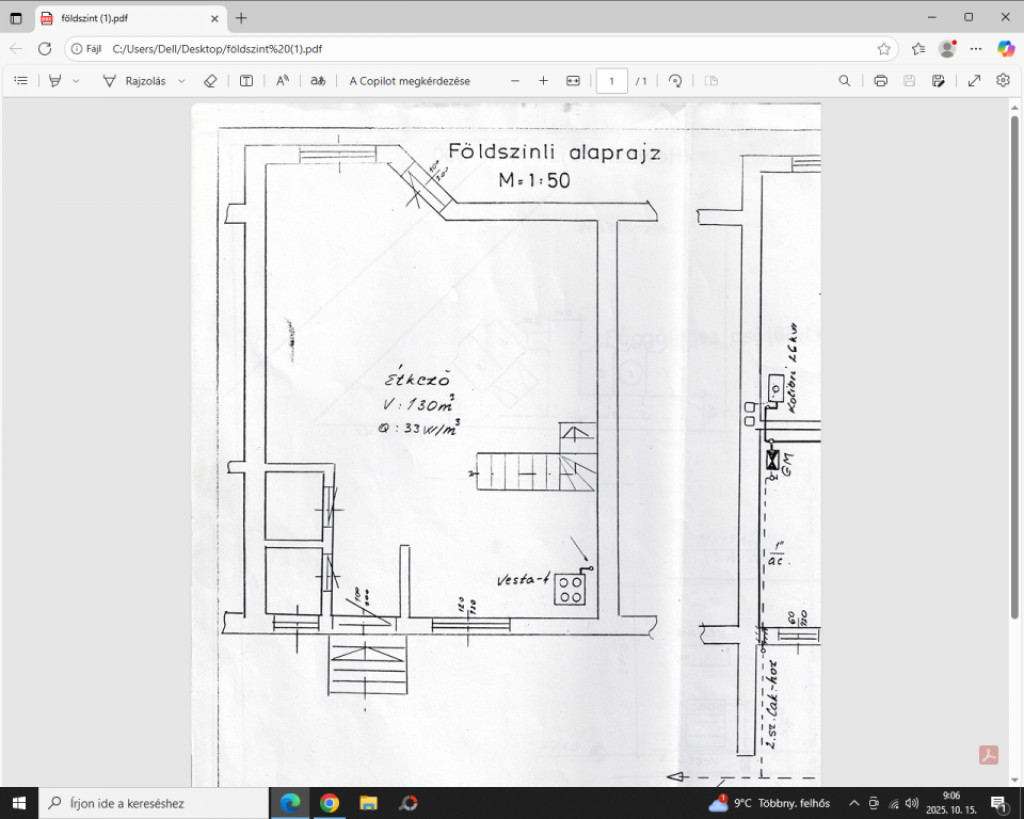Click the A Copilot megkérdezése button
1024x819 pixels.
coord(409,81)
